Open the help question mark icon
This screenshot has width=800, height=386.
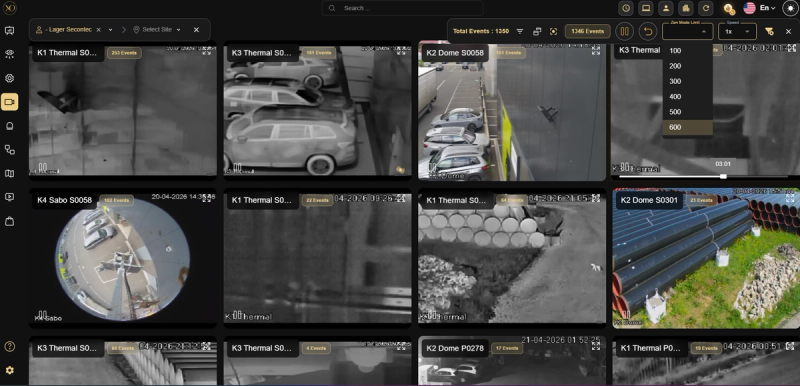[x=9, y=347]
